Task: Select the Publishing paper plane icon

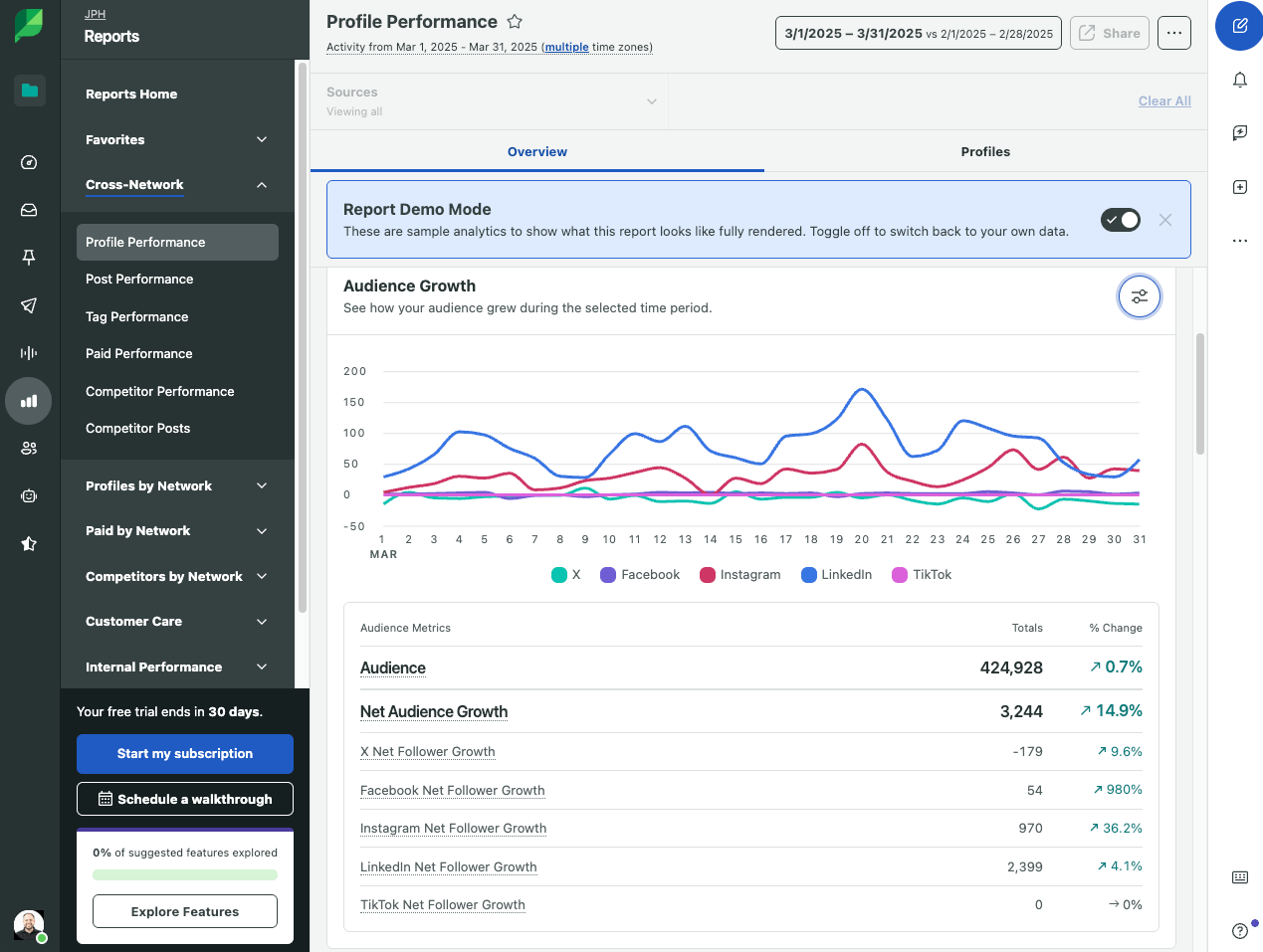Action: point(28,305)
